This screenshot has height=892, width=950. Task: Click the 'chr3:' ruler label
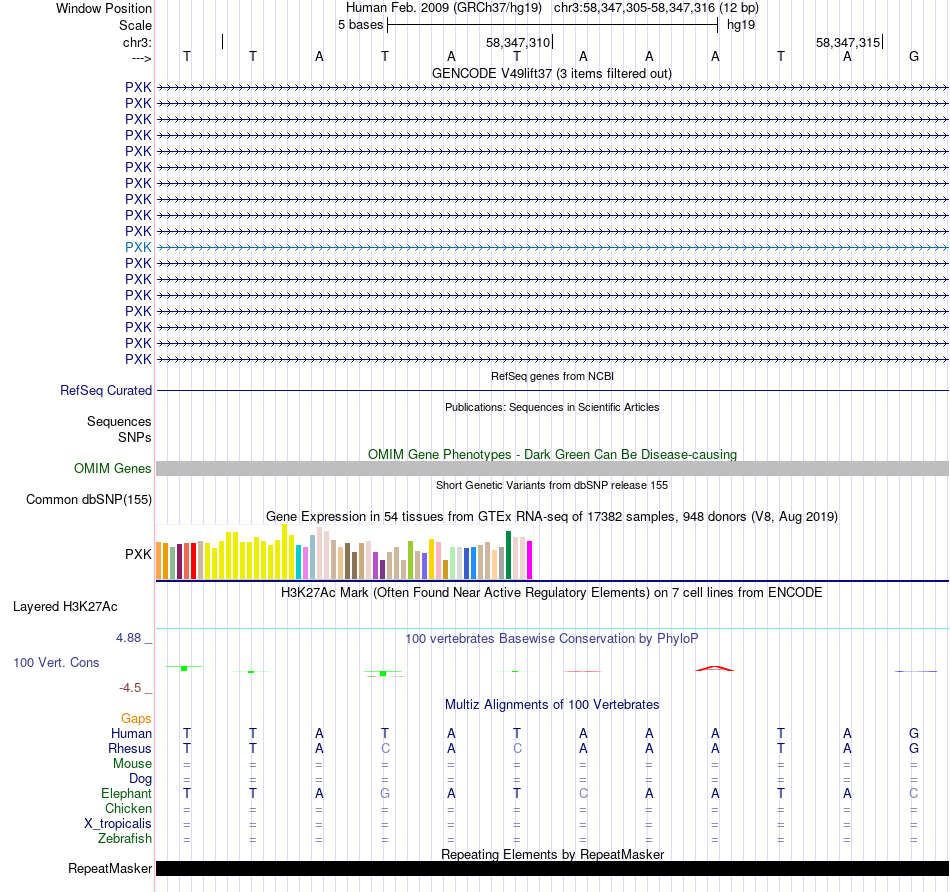(x=137, y=42)
